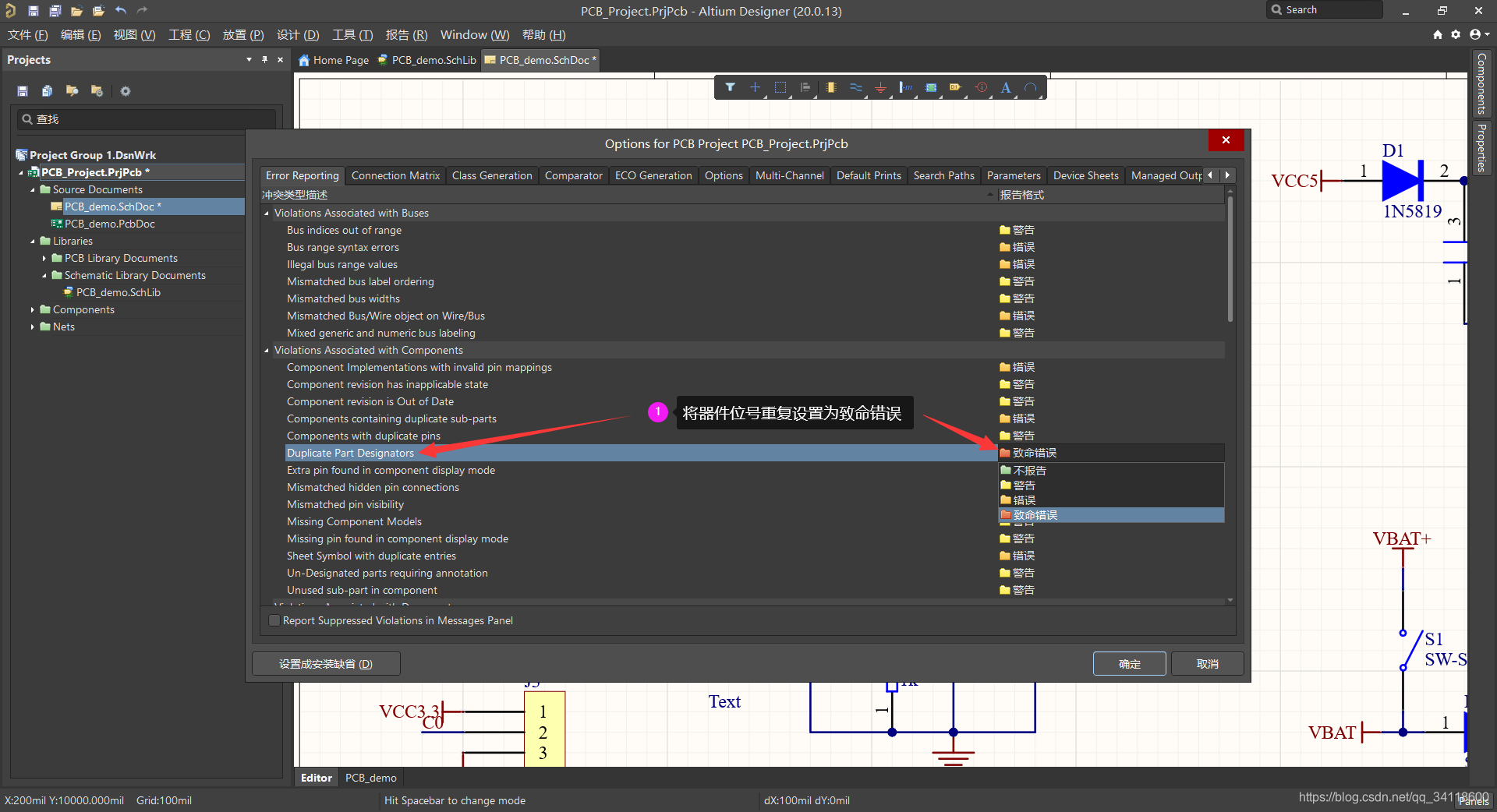Open the setup gear icon in top right

(x=1456, y=34)
